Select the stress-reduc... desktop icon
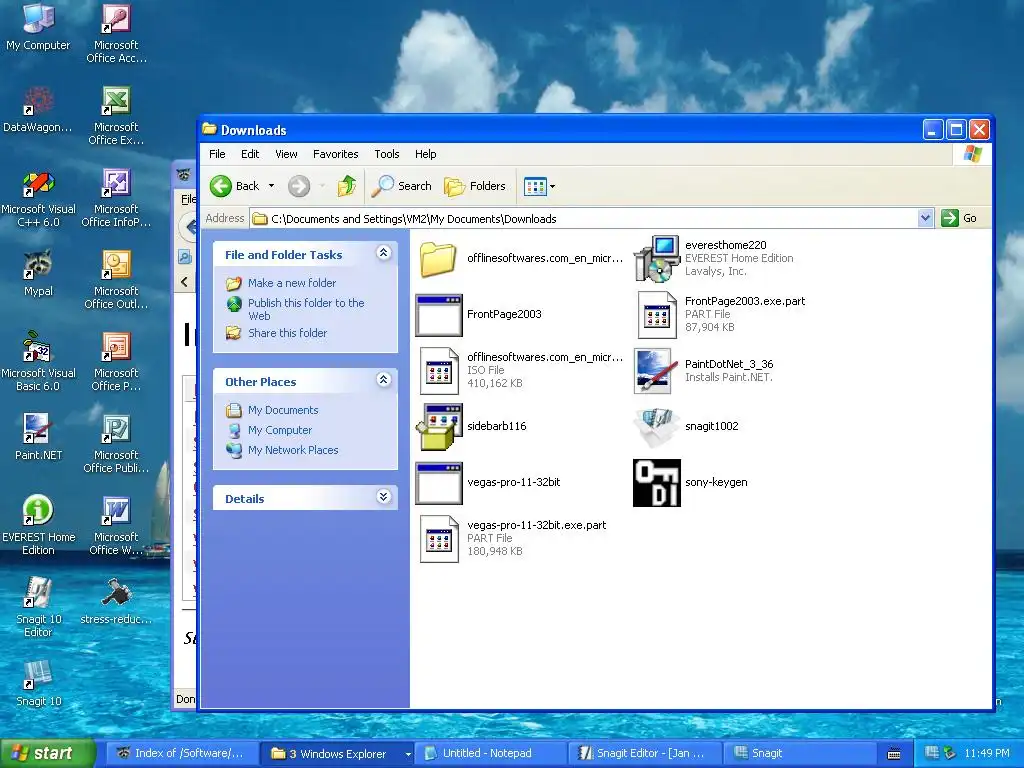The width and height of the screenshot is (1024, 768). [116, 601]
